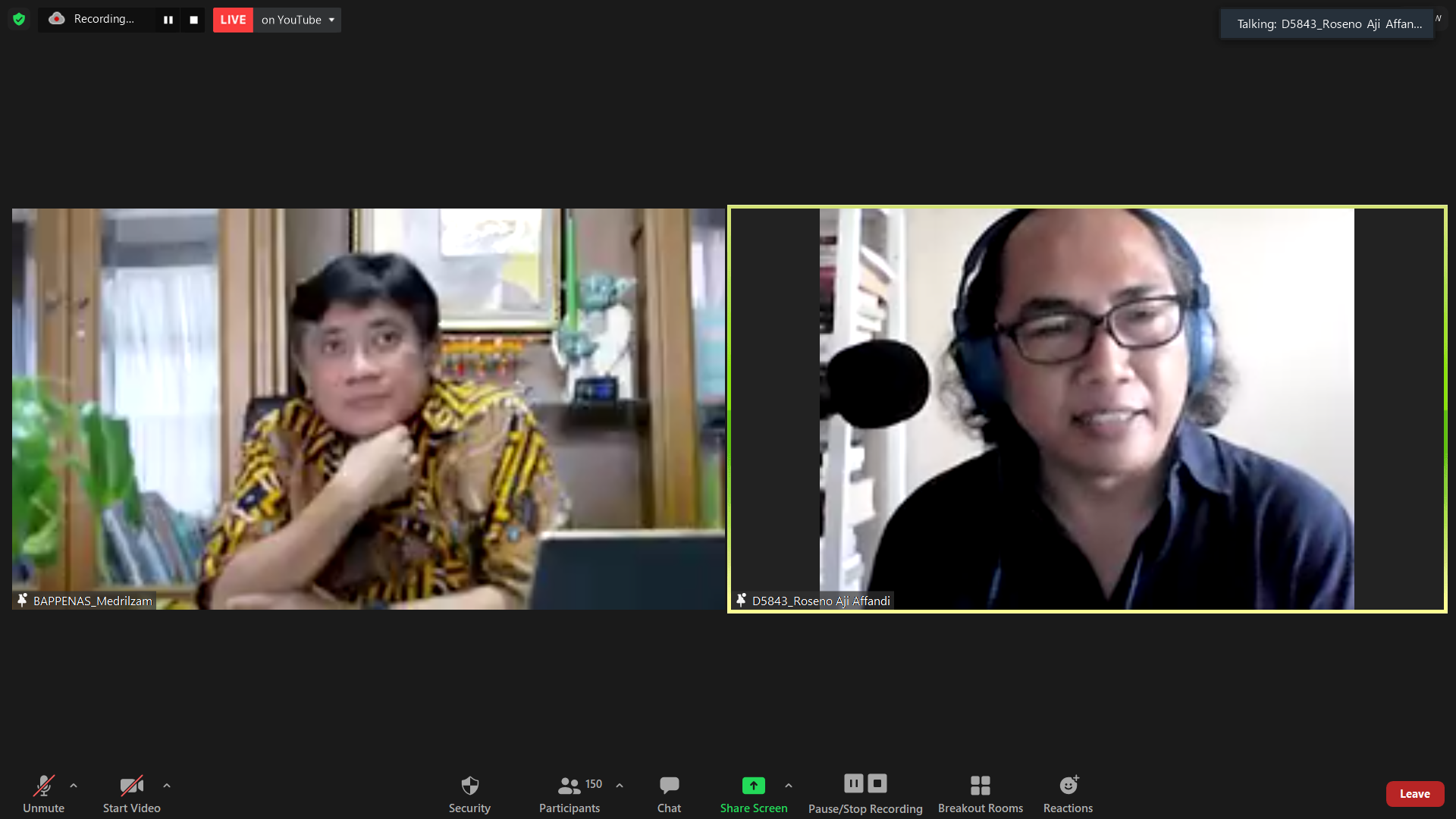The width and height of the screenshot is (1456, 819).
Task: Open the Security shield options
Action: click(x=469, y=793)
